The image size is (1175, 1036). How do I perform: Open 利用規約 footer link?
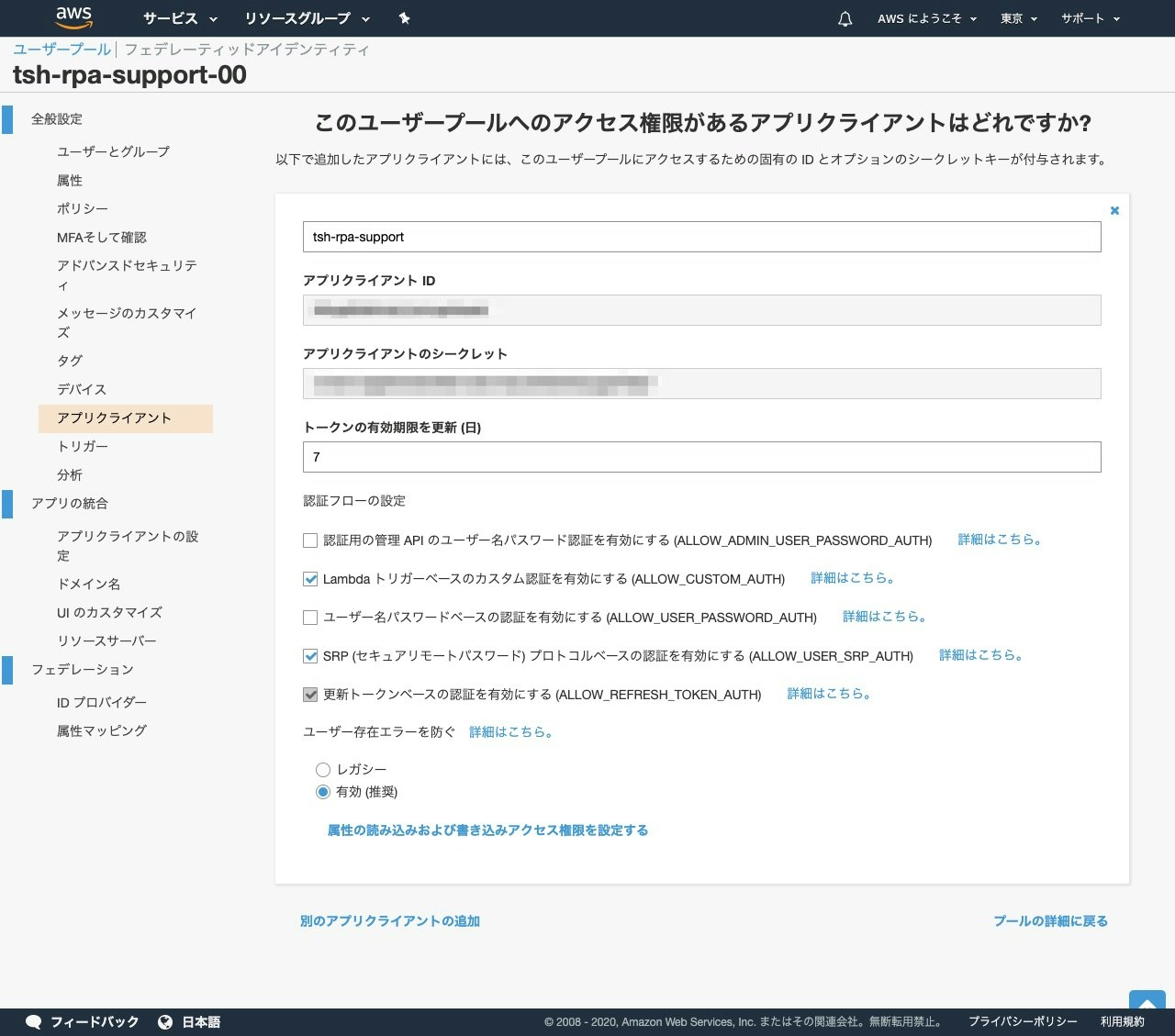tap(1123, 1021)
